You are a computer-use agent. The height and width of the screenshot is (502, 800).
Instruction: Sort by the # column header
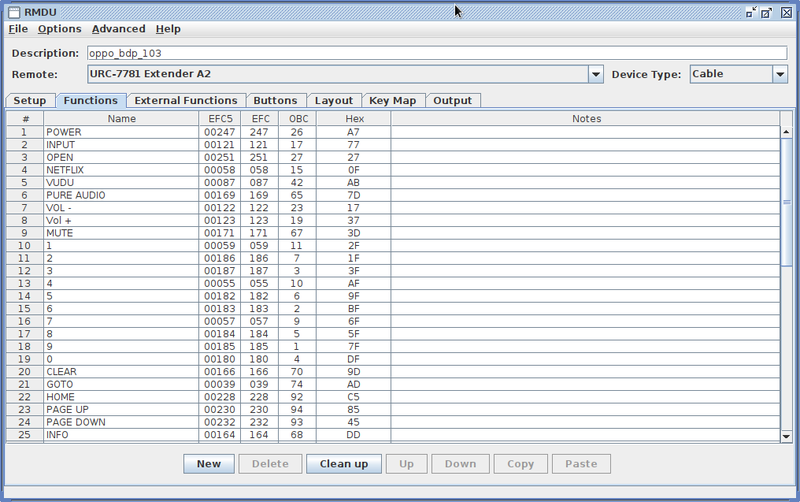[25, 119]
